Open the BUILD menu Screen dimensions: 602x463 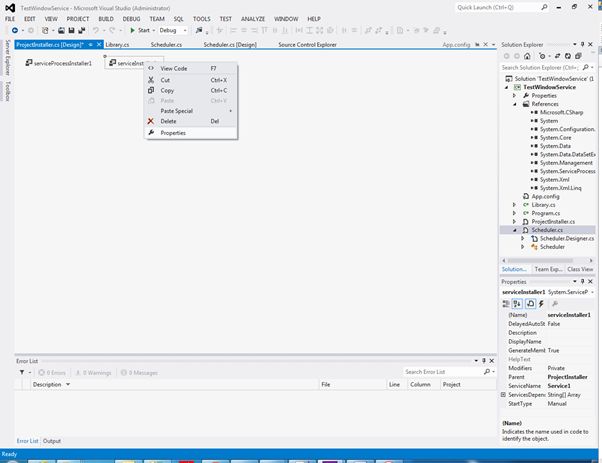tap(106, 19)
